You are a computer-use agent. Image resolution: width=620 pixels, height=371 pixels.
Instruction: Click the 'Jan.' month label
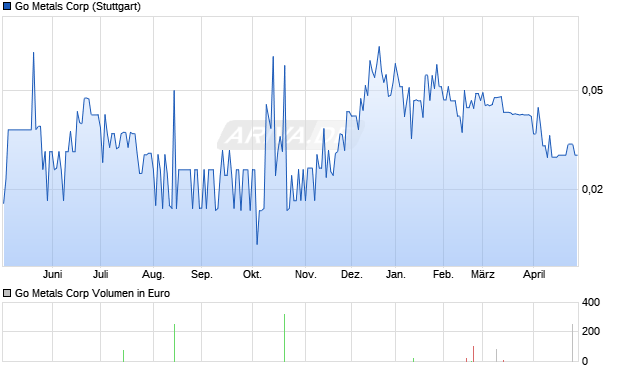coord(395,274)
